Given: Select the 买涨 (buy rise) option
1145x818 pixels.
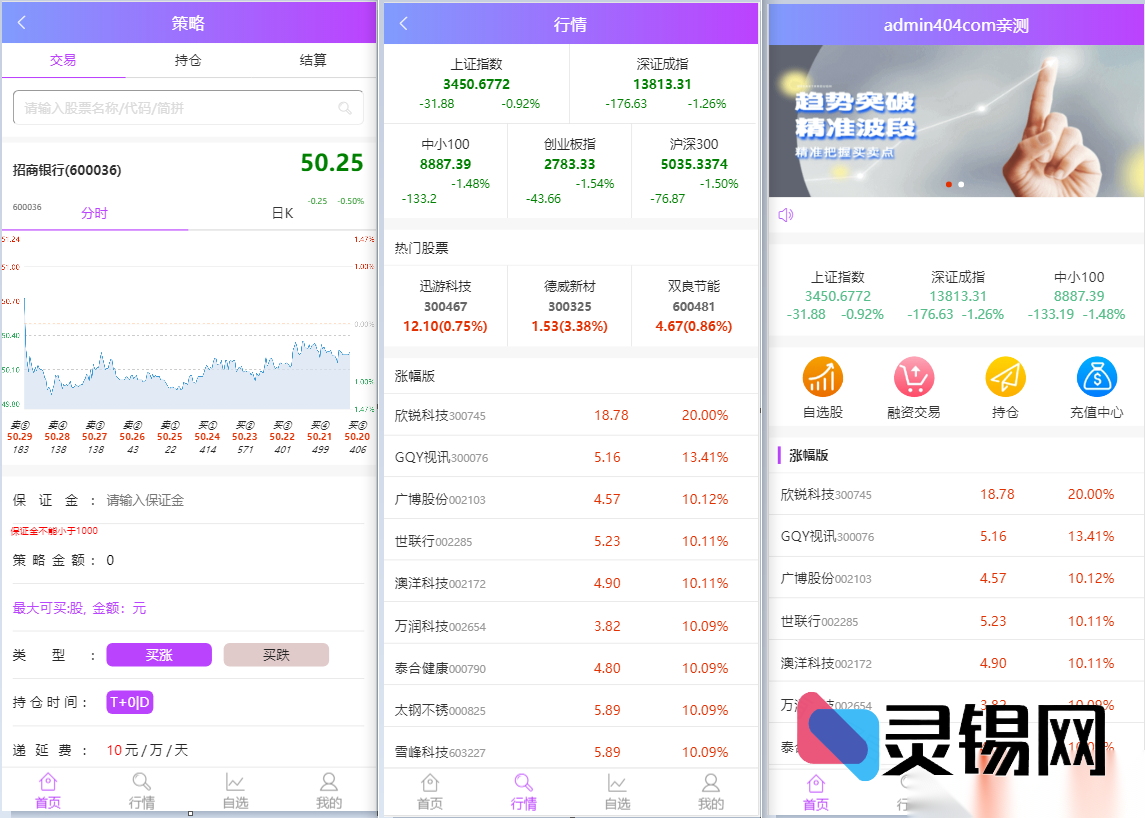Looking at the screenshot, I should pyautogui.click(x=158, y=654).
